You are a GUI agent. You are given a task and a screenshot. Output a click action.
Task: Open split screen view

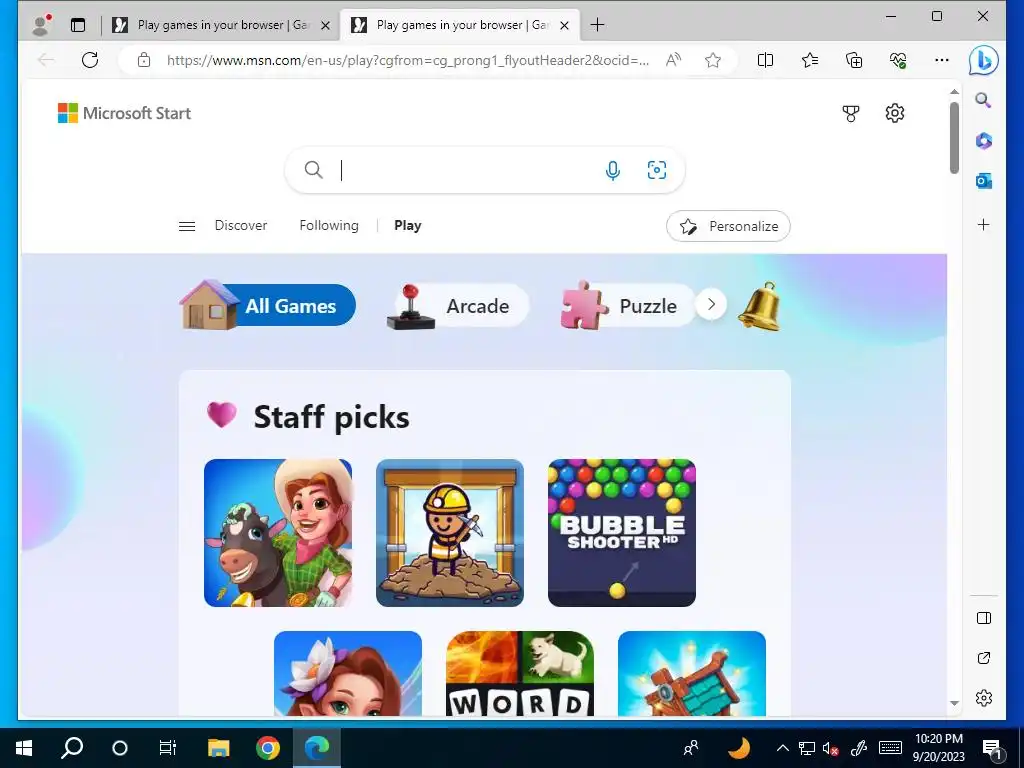(765, 61)
